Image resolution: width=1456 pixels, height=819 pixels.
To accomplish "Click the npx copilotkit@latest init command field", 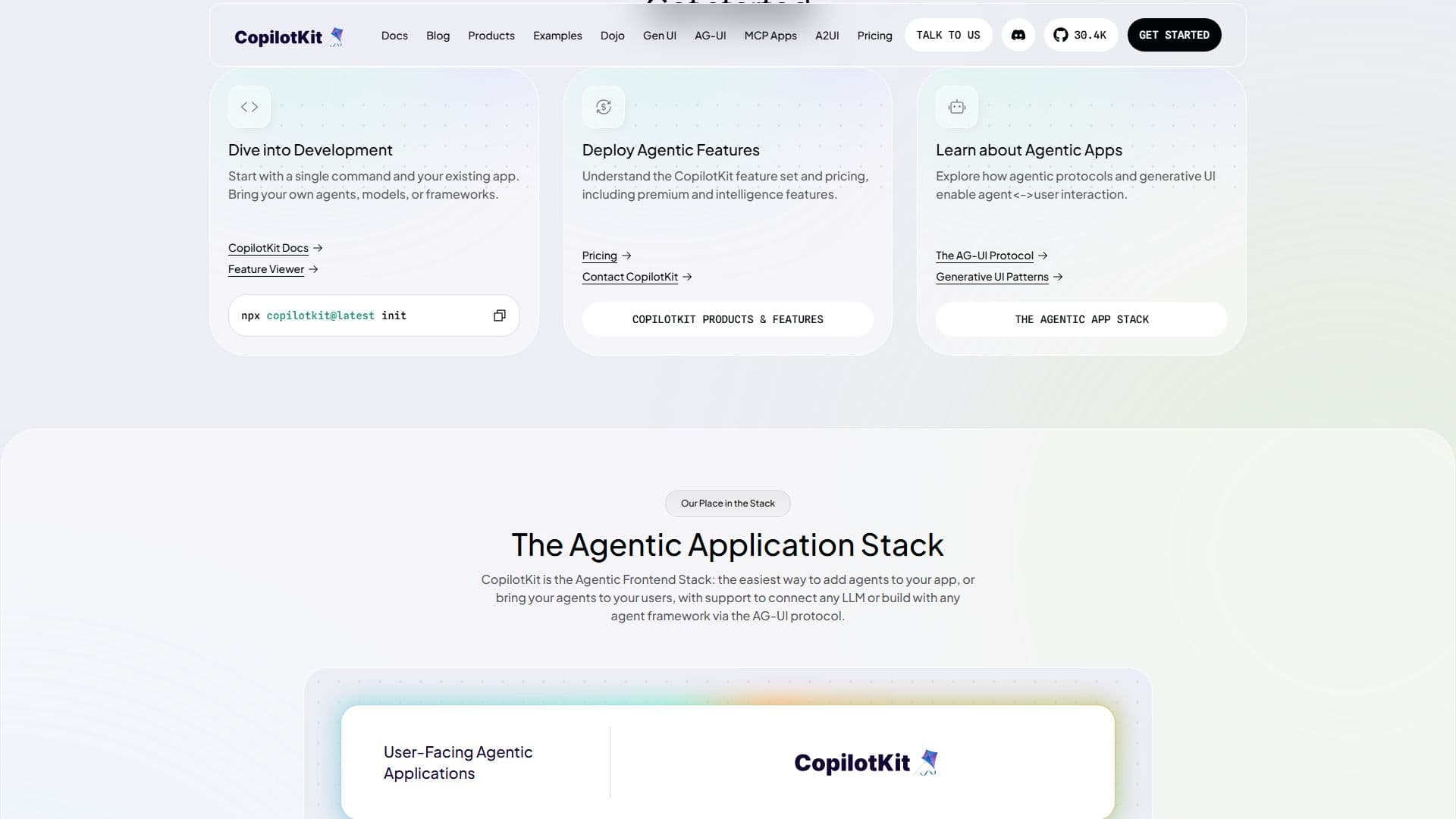I will 374,315.
